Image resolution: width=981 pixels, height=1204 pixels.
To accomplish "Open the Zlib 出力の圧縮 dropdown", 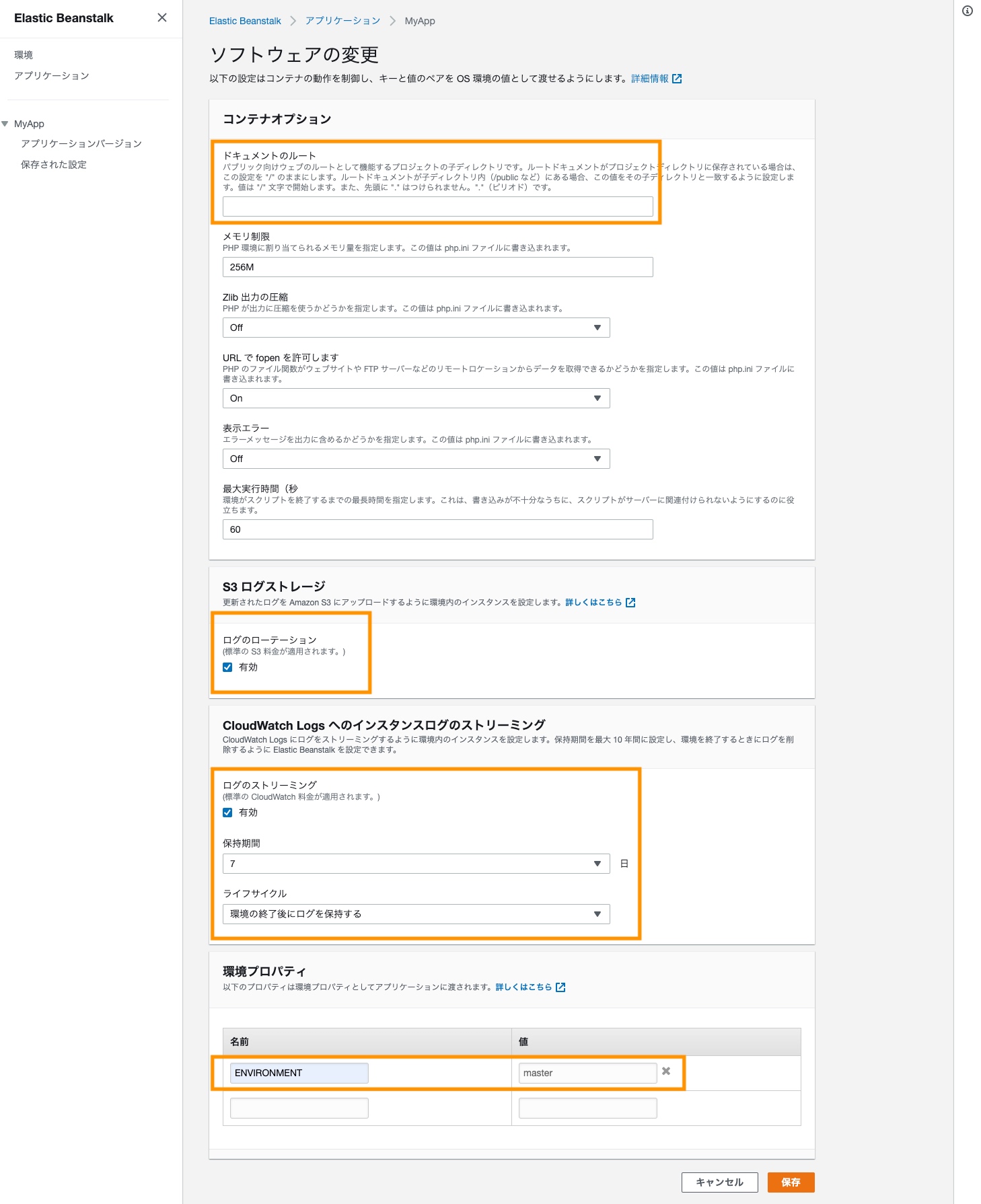I will (x=416, y=328).
